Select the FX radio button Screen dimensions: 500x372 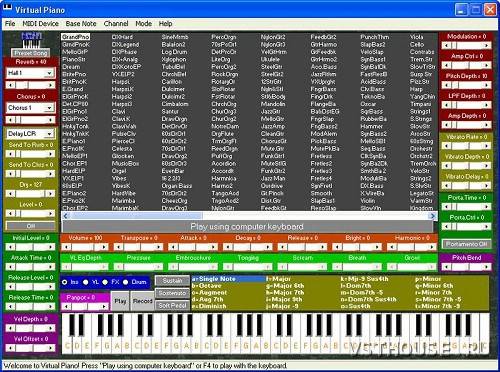pos(105,282)
